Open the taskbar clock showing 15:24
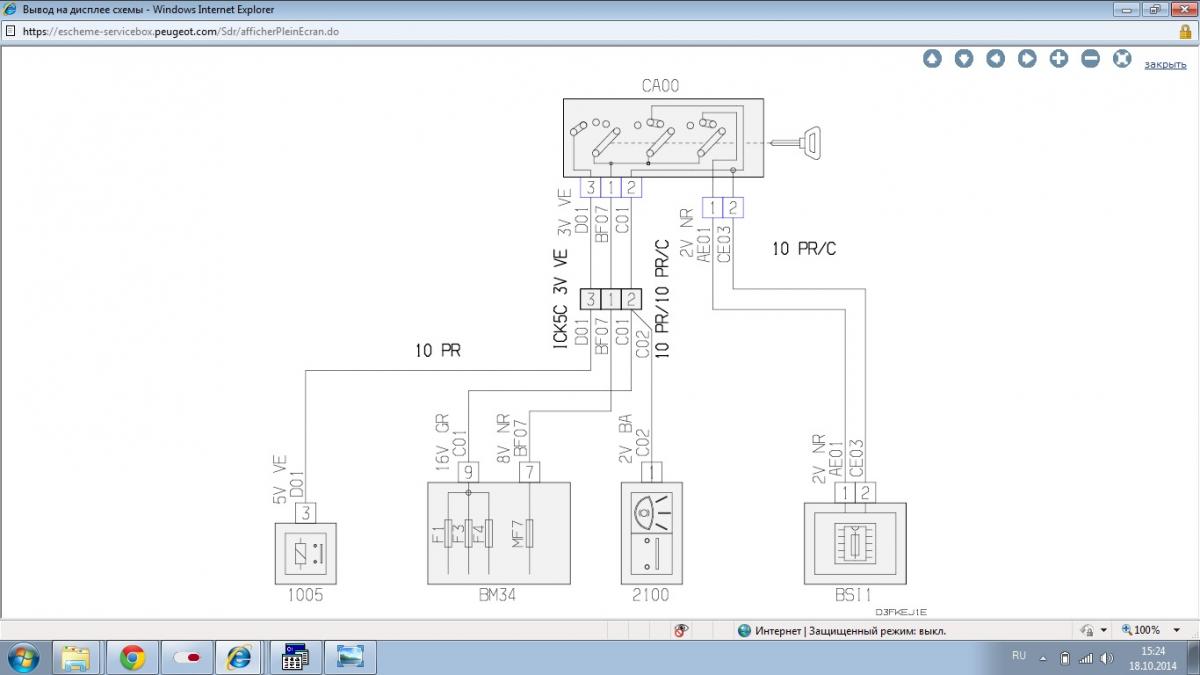 point(1153,657)
